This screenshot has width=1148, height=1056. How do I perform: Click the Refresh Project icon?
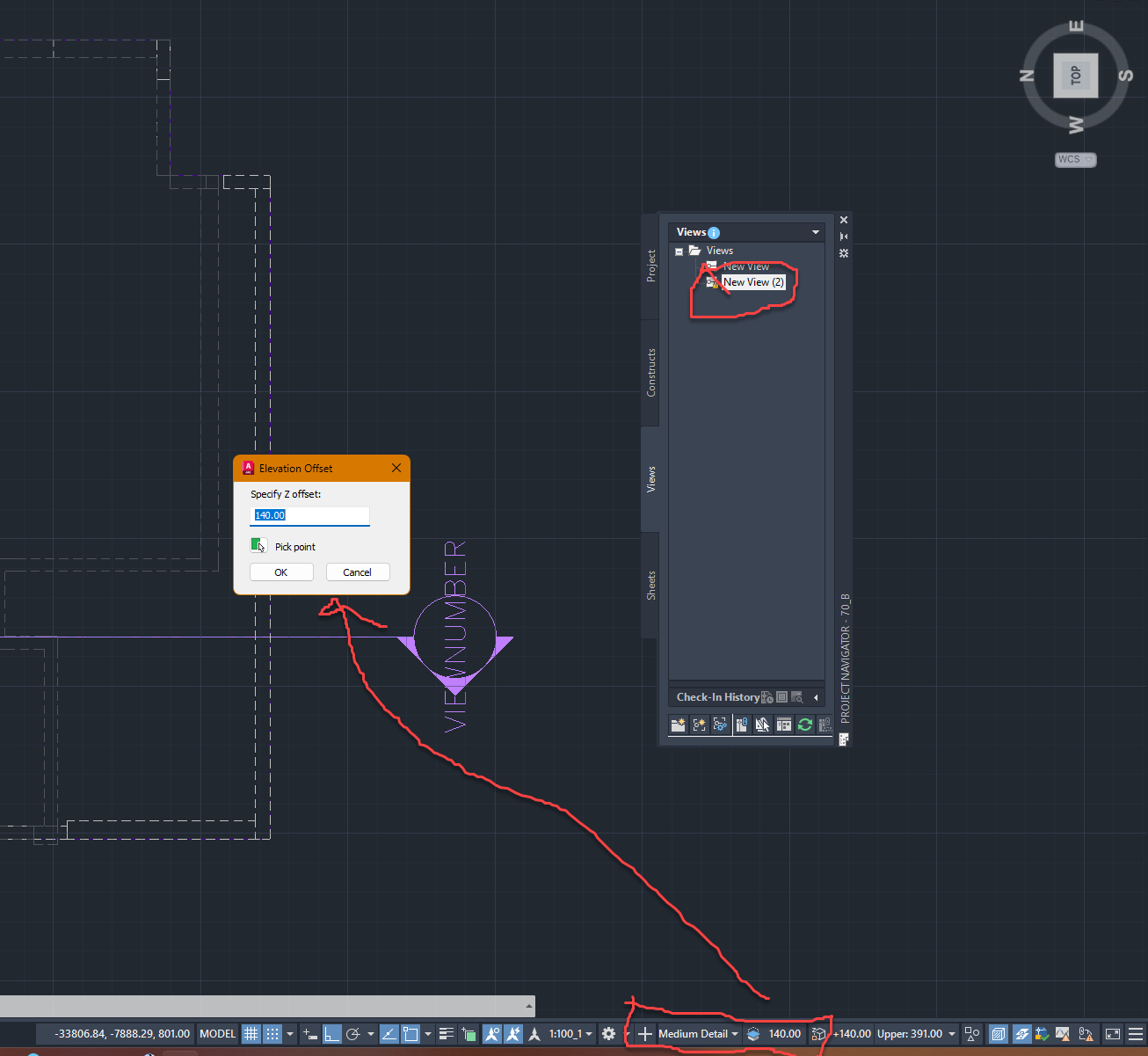804,725
